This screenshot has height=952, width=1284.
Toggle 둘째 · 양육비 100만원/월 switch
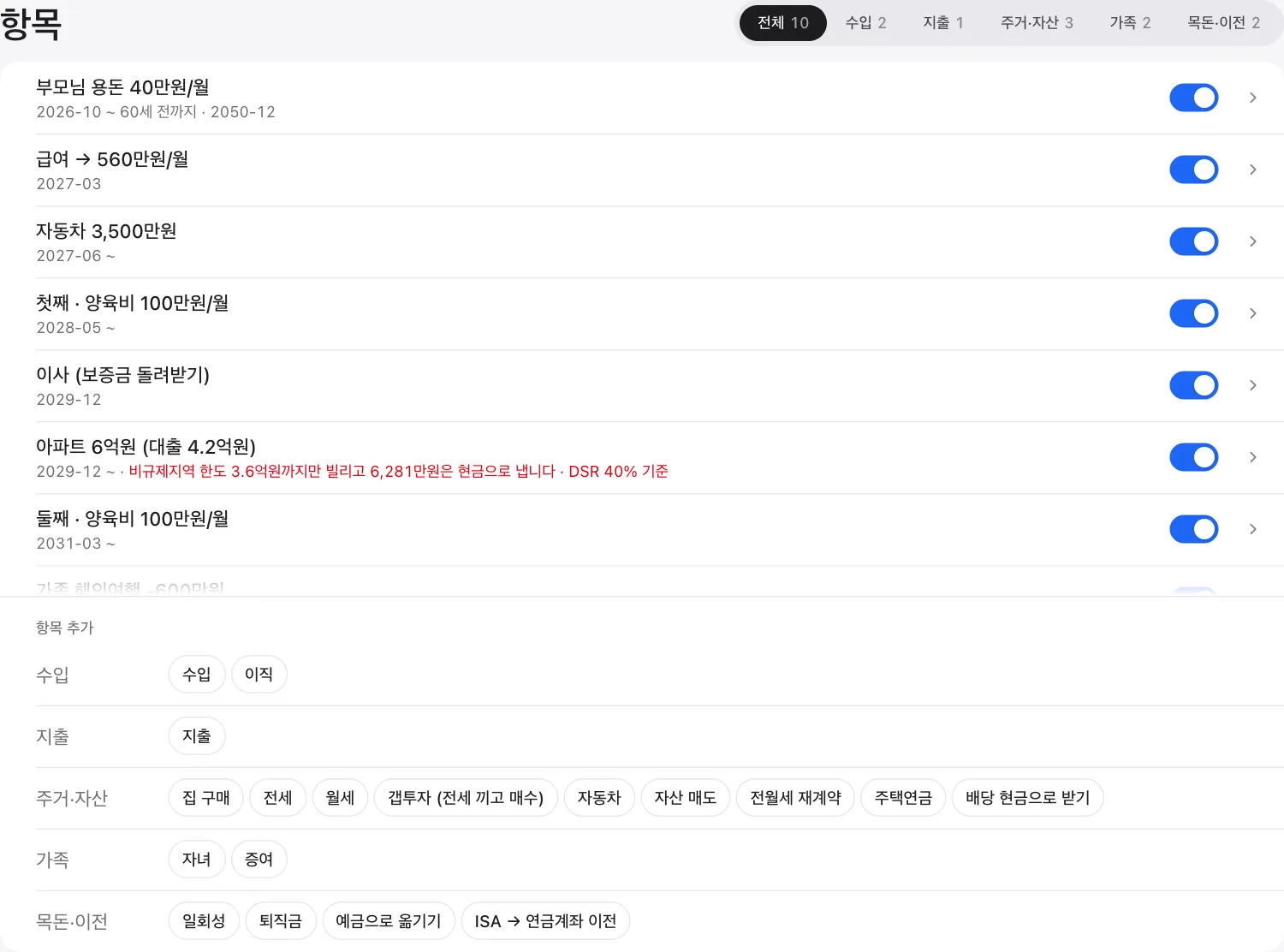click(1193, 529)
